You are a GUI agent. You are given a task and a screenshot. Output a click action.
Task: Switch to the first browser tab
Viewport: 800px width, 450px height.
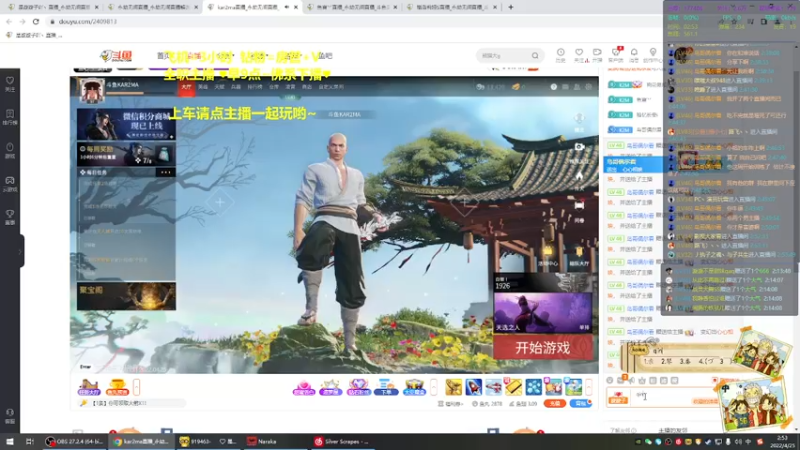[x=51, y=7]
